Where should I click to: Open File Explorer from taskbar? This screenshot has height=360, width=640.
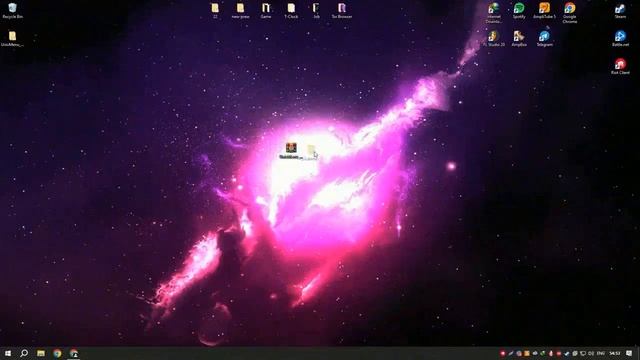[x=41, y=353]
